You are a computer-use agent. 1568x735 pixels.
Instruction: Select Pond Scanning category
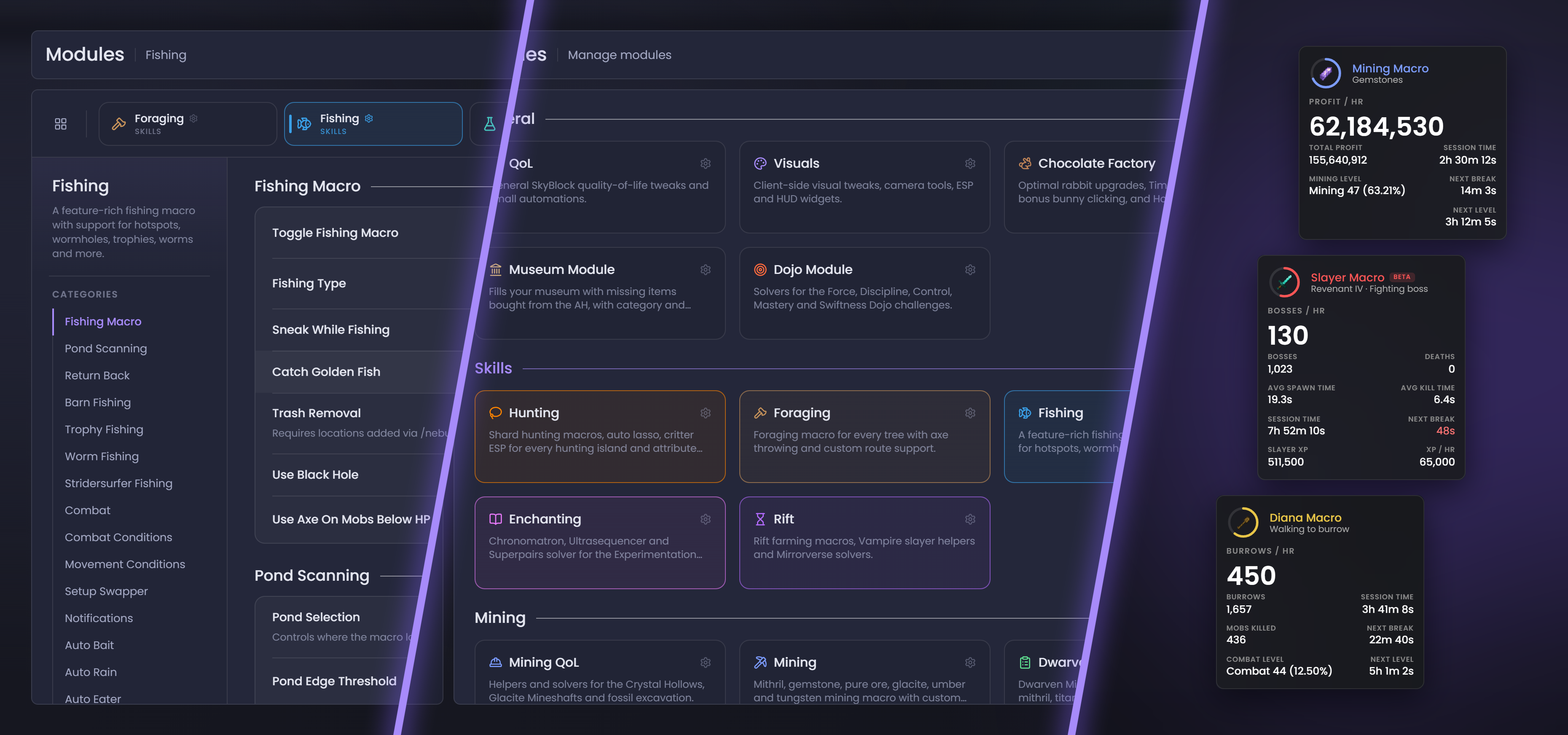pos(106,349)
